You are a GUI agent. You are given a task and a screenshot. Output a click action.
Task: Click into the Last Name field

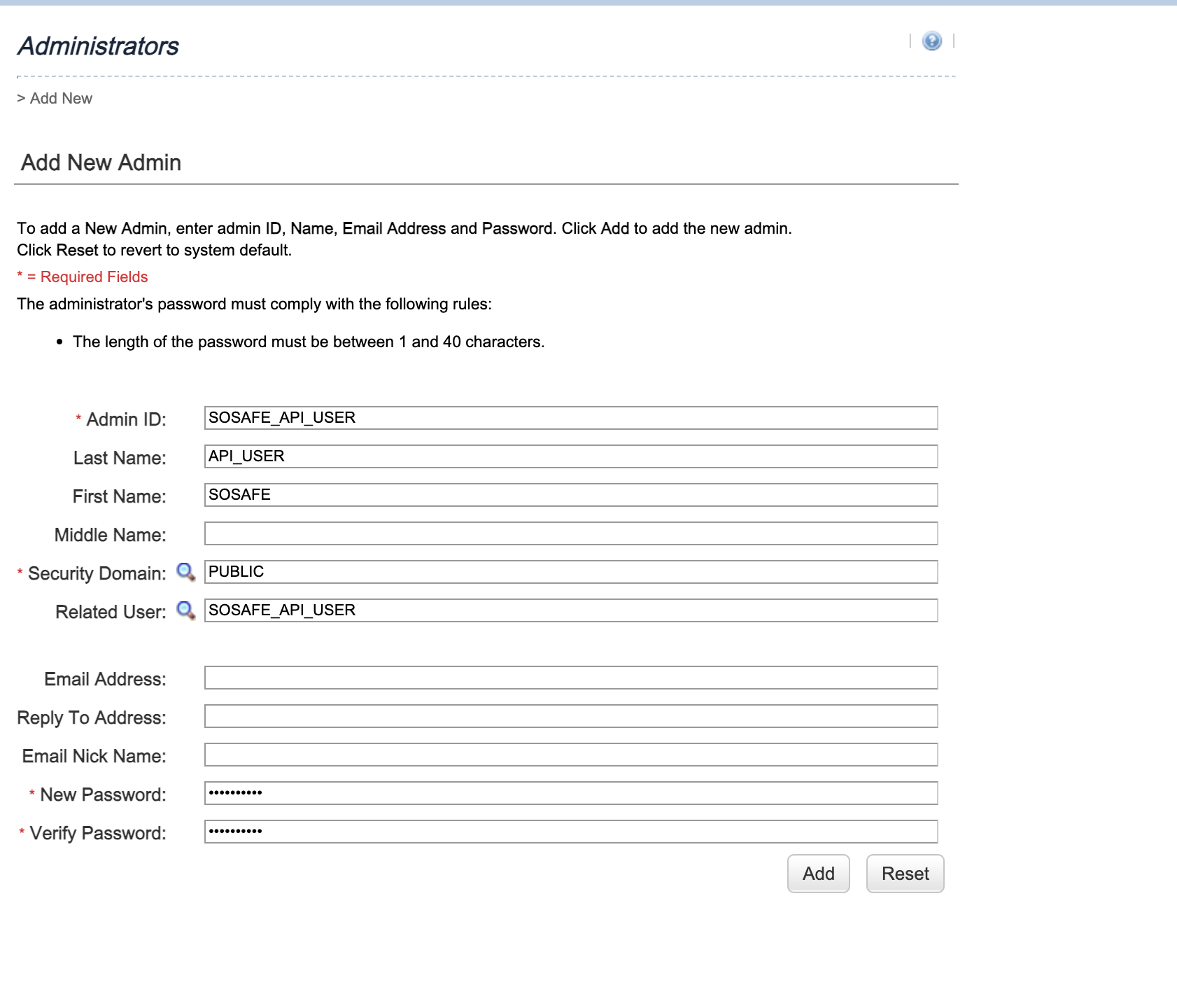pyautogui.click(x=570, y=456)
